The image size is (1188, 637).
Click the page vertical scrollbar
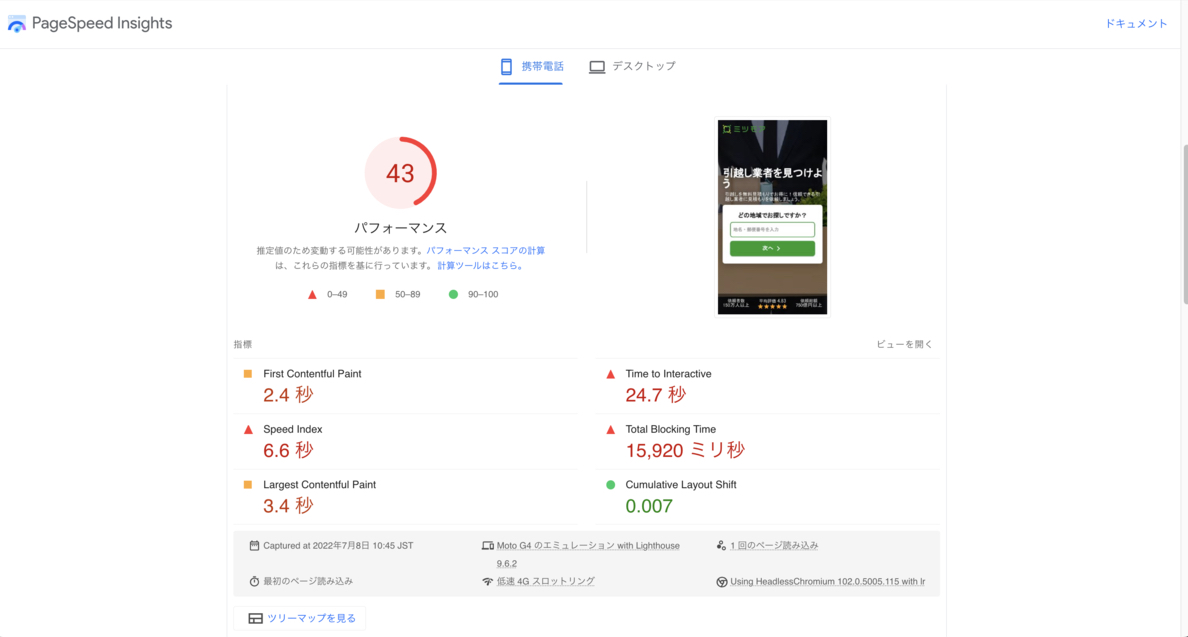[x=1184, y=224]
